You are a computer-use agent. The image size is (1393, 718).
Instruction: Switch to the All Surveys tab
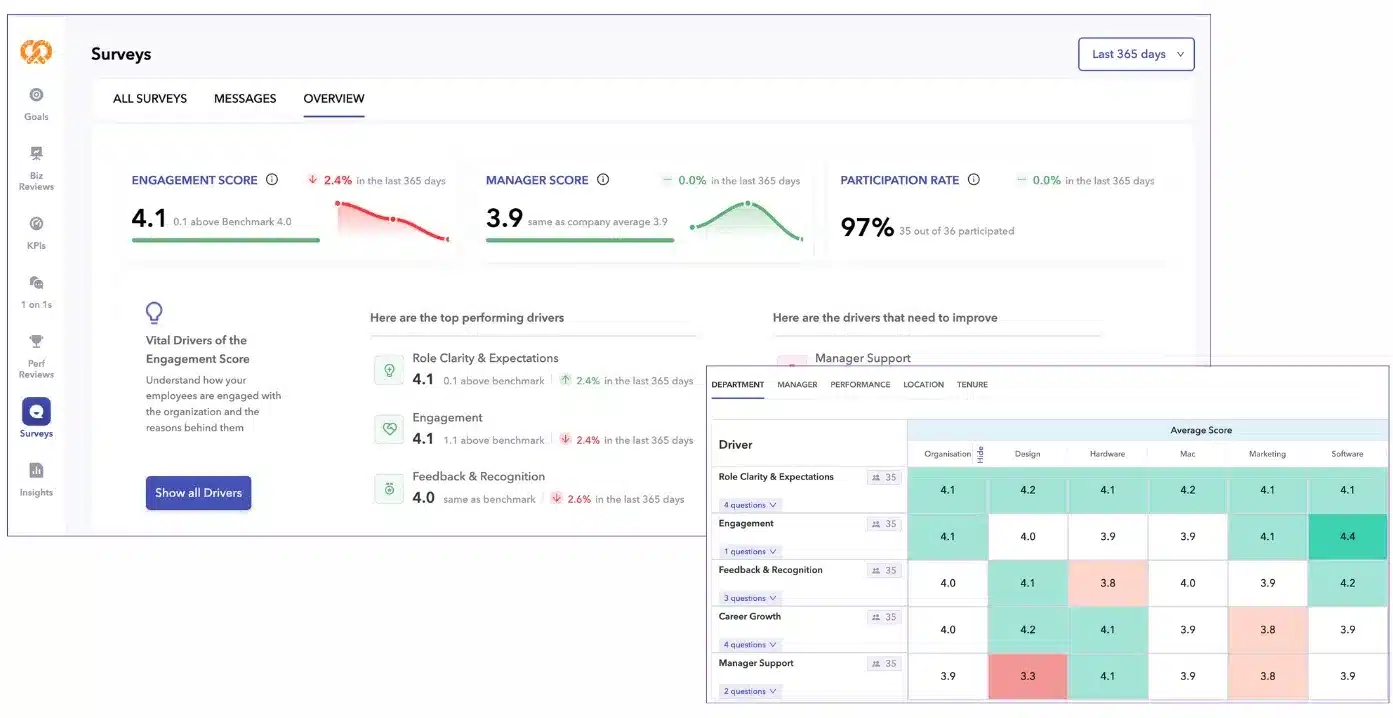(150, 98)
